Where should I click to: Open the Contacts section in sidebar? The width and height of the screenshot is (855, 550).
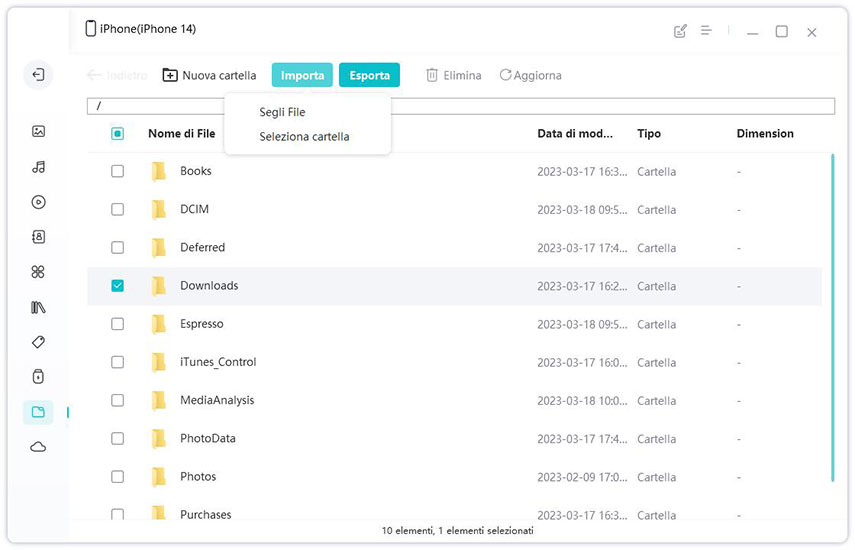(38, 237)
